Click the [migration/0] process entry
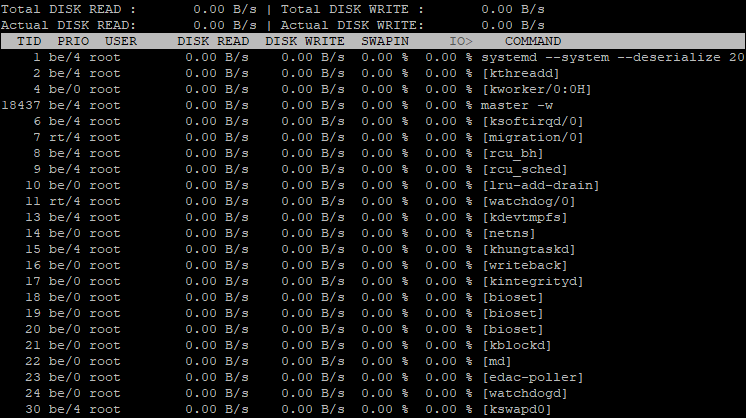746x418 pixels. 532,137
